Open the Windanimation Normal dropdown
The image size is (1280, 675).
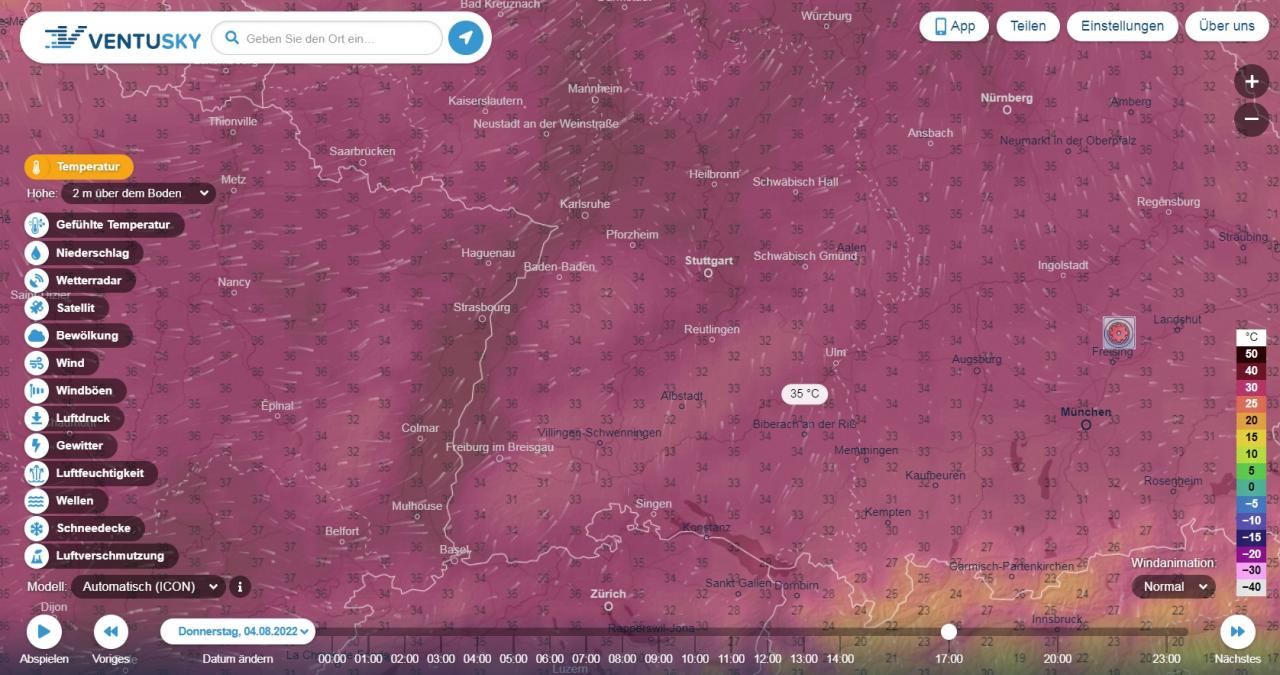coord(1173,587)
